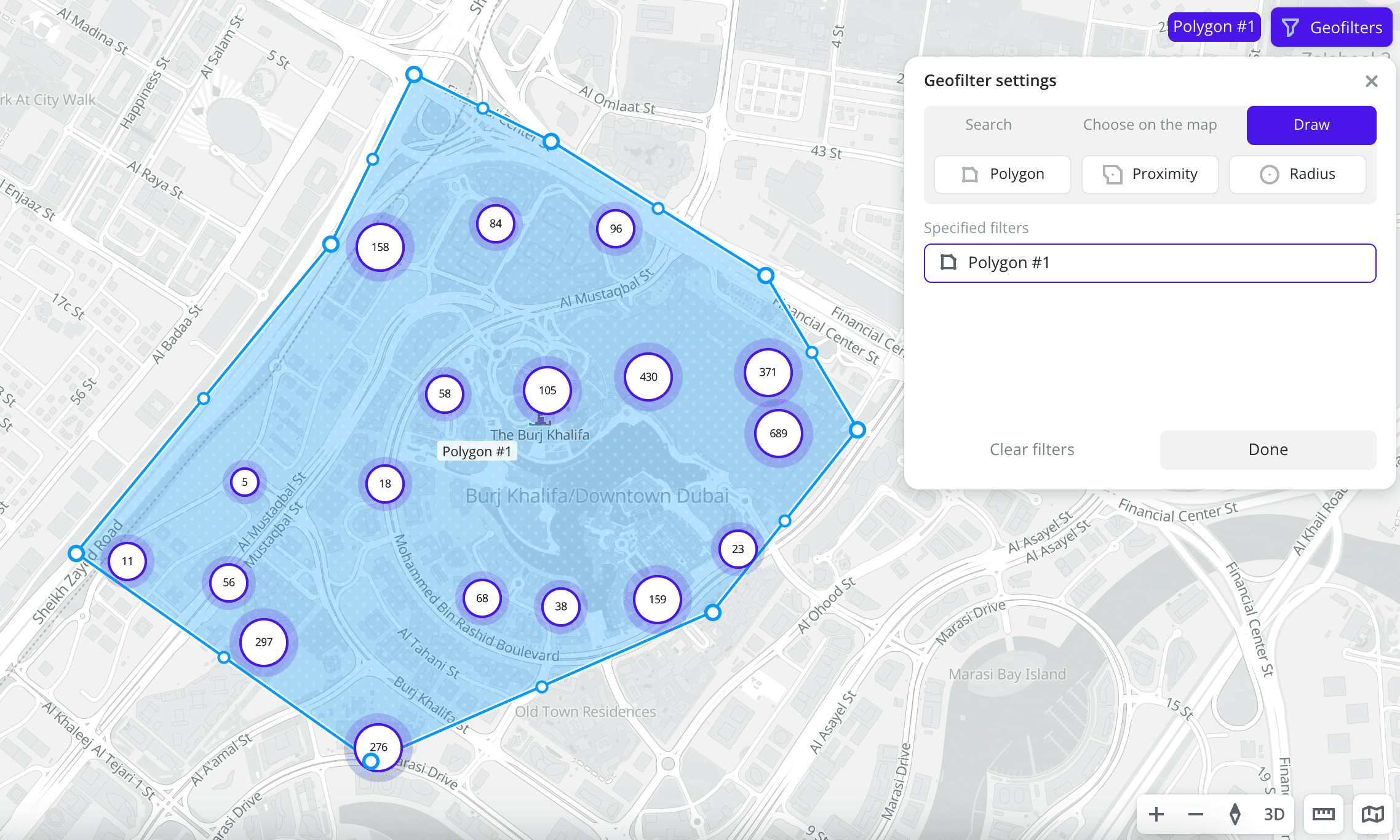Choose the Radius drawing tool

click(x=1297, y=174)
